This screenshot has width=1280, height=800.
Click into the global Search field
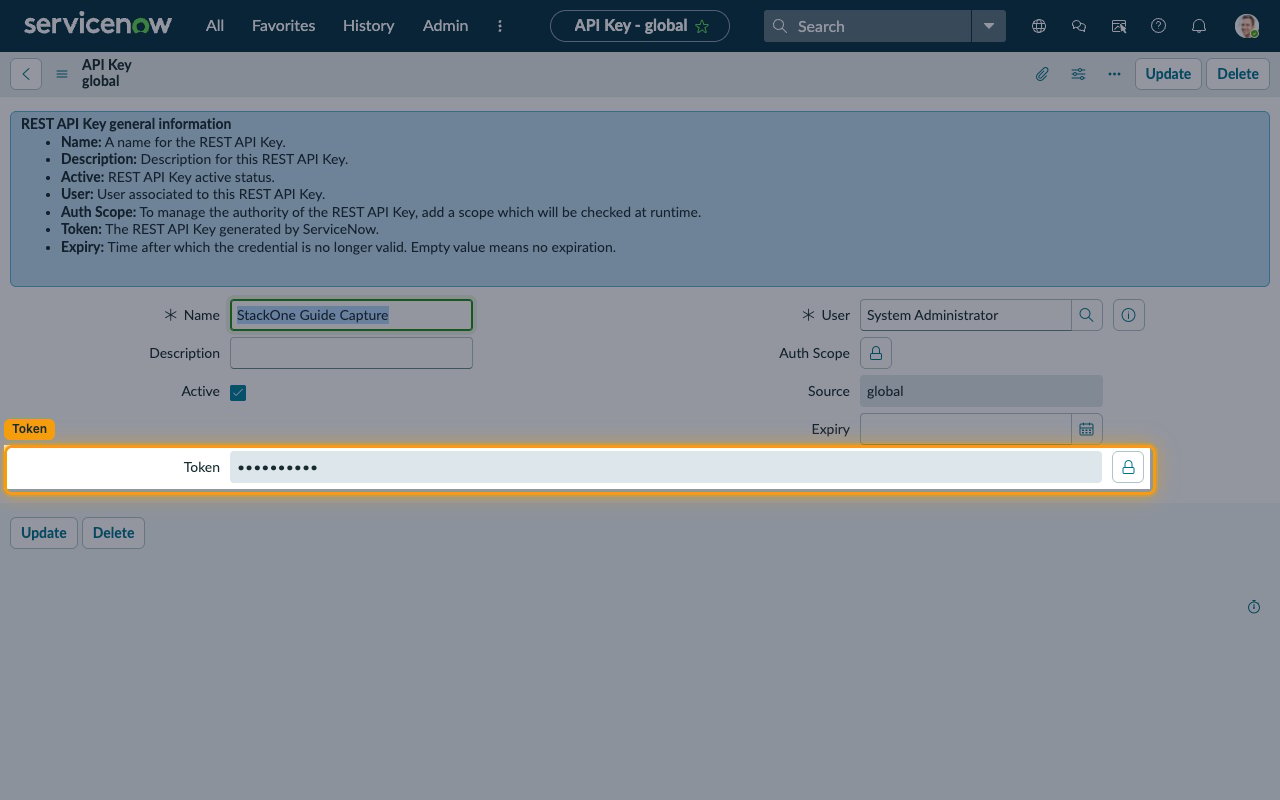[x=868, y=26]
